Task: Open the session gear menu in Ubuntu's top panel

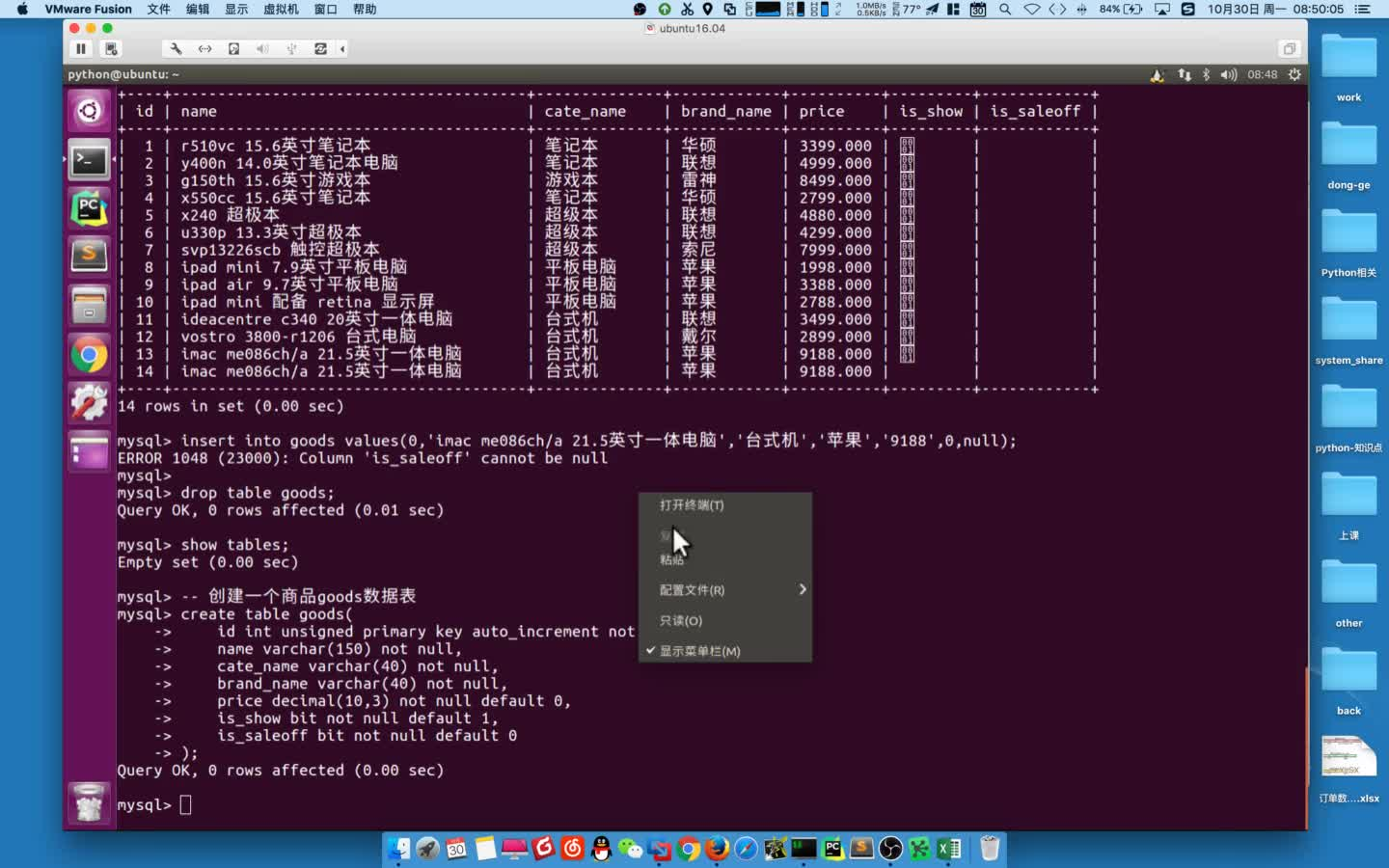Action: (1294, 74)
